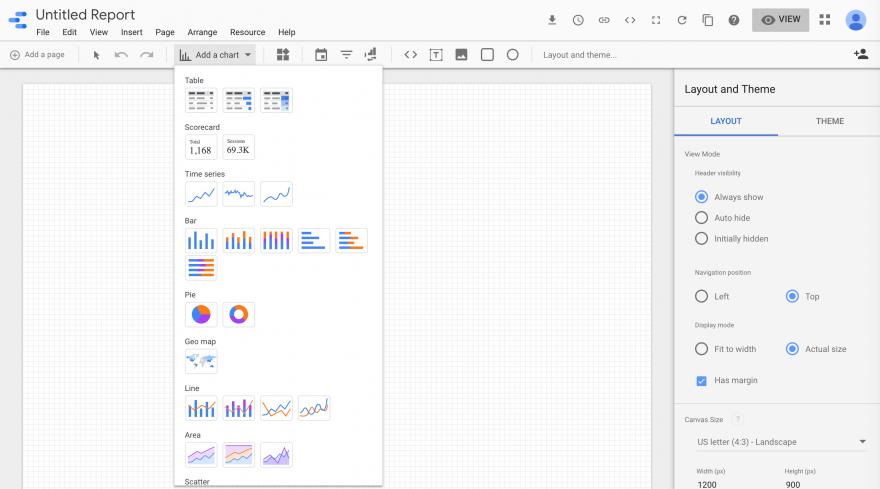Image resolution: width=880 pixels, height=489 pixels.
Task: Open Google apps grid icon
Action: point(824,20)
